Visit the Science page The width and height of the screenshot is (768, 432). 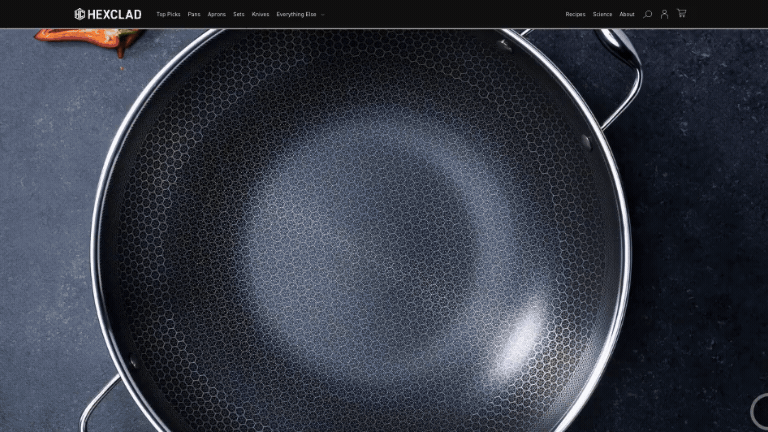(602, 14)
